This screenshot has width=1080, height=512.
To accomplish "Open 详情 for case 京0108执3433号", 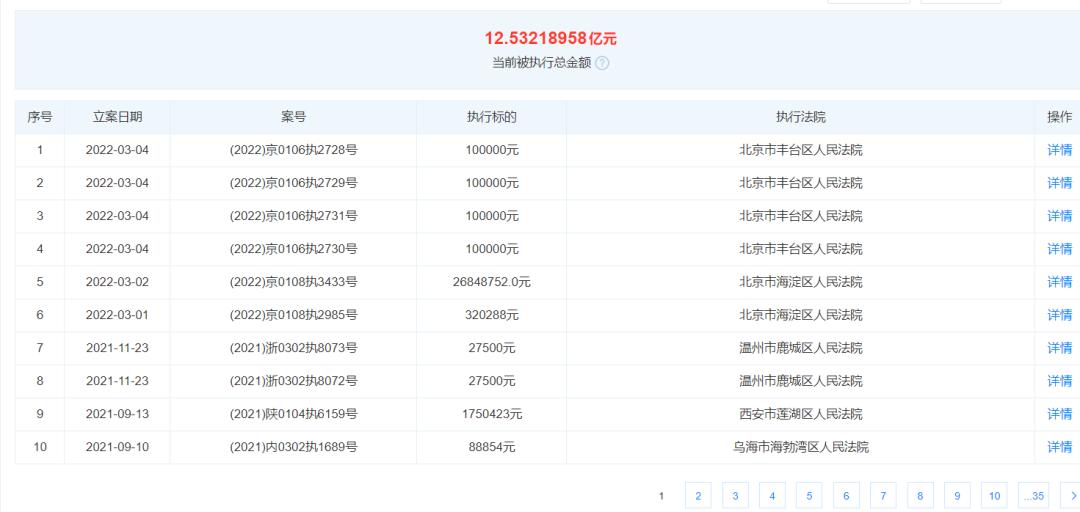I will [1059, 282].
